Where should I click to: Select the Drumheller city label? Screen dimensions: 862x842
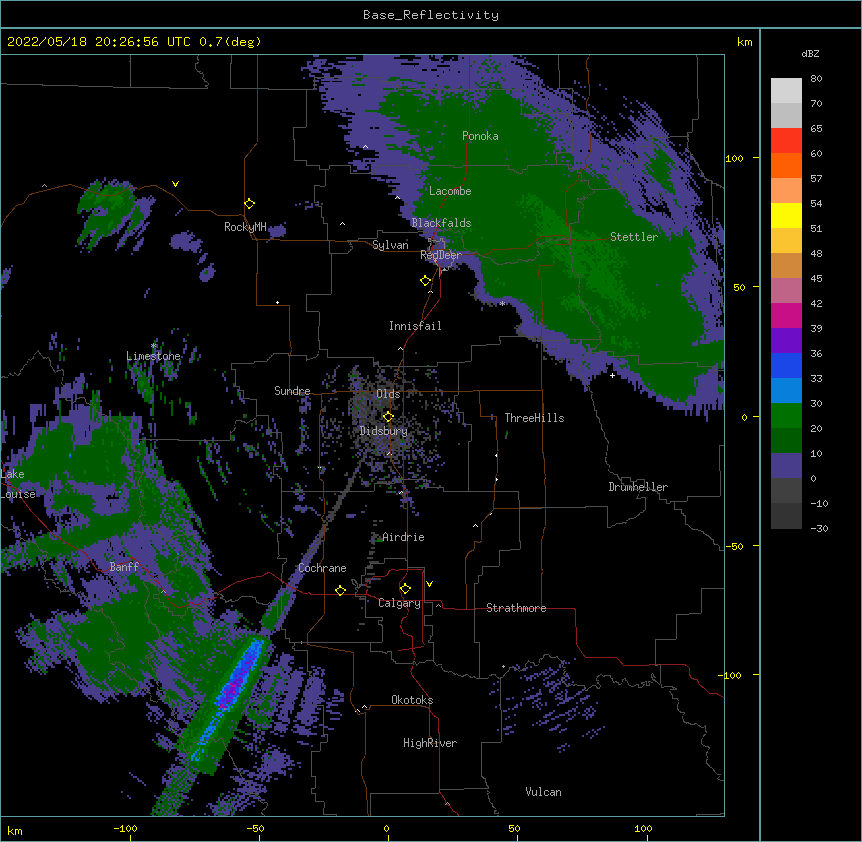638,487
